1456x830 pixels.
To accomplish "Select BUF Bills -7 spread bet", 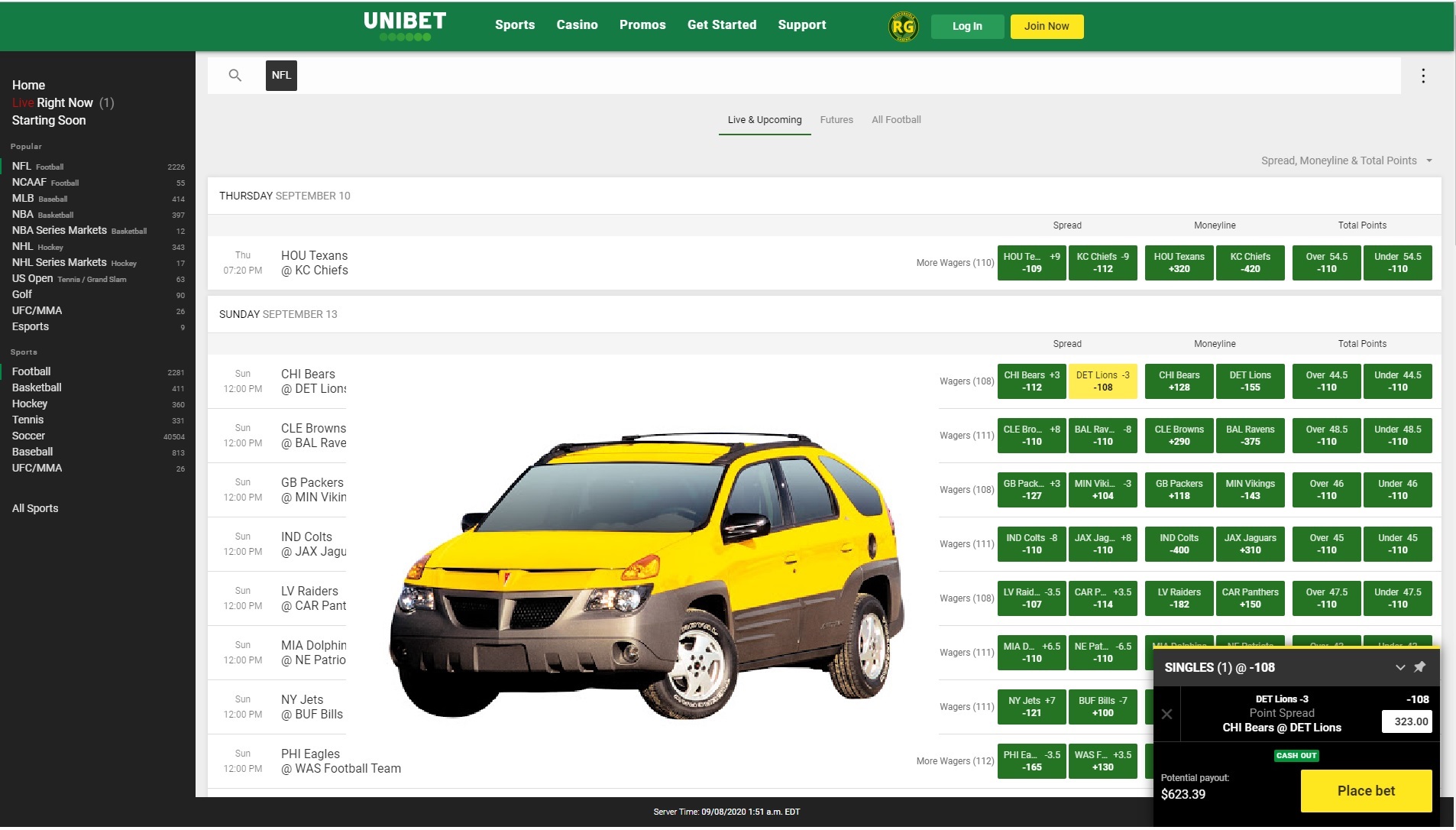I will pos(1102,707).
